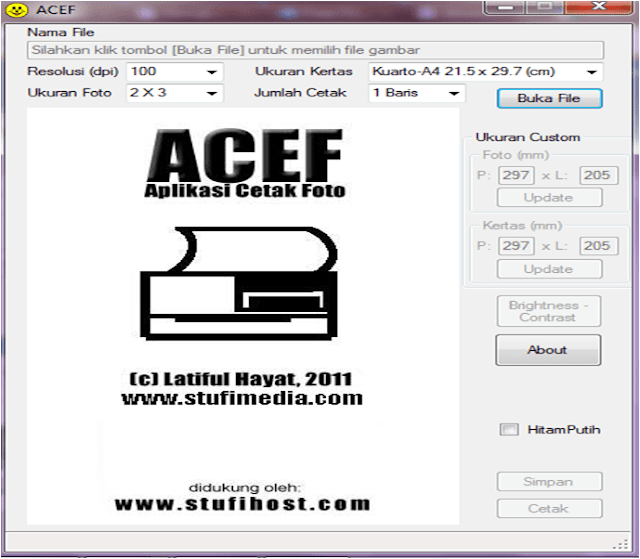Click Update under Kertas (mm)
Image resolution: width=640 pixels, height=559 pixels.
pos(549,269)
